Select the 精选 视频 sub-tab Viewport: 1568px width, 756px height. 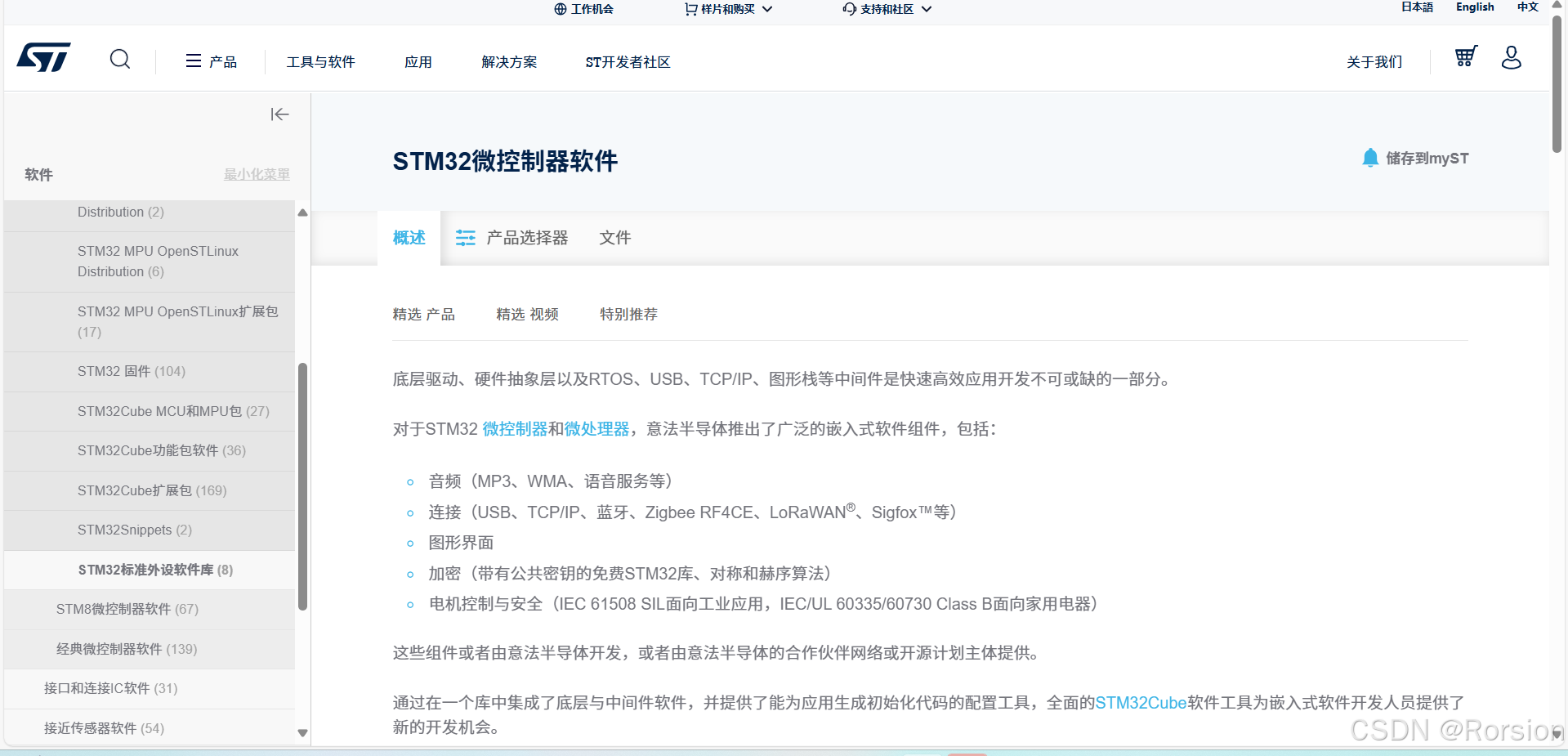click(x=528, y=315)
